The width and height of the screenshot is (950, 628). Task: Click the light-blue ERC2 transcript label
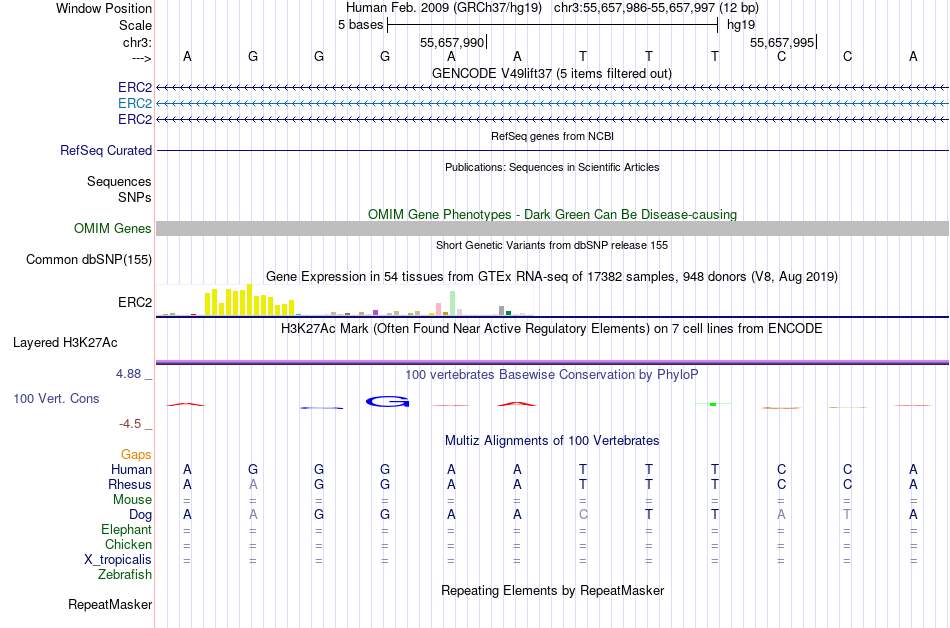135,104
